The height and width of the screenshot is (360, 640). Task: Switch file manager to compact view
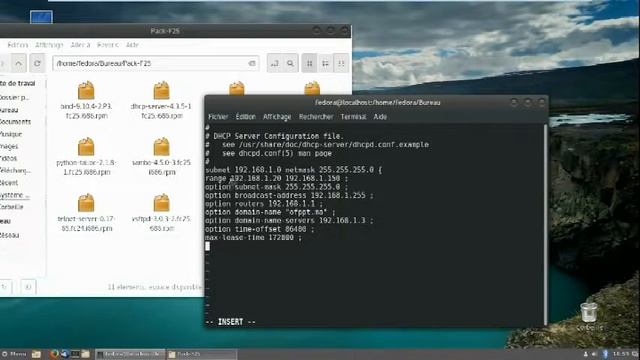341,63
